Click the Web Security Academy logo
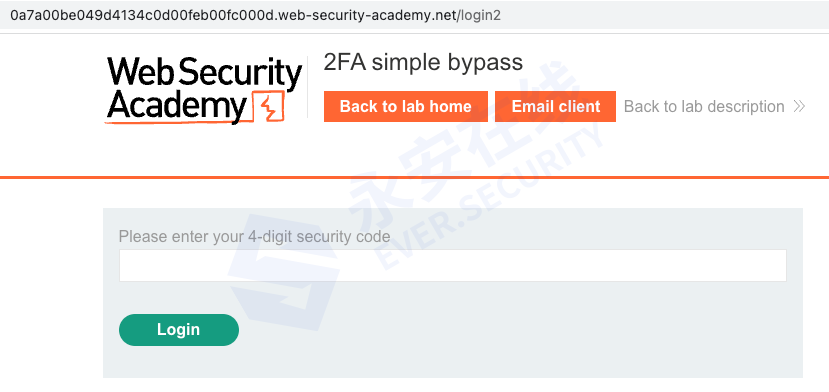The height and width of the screenshot is (392, 829). pyautogui.click(x=204, y=90)
